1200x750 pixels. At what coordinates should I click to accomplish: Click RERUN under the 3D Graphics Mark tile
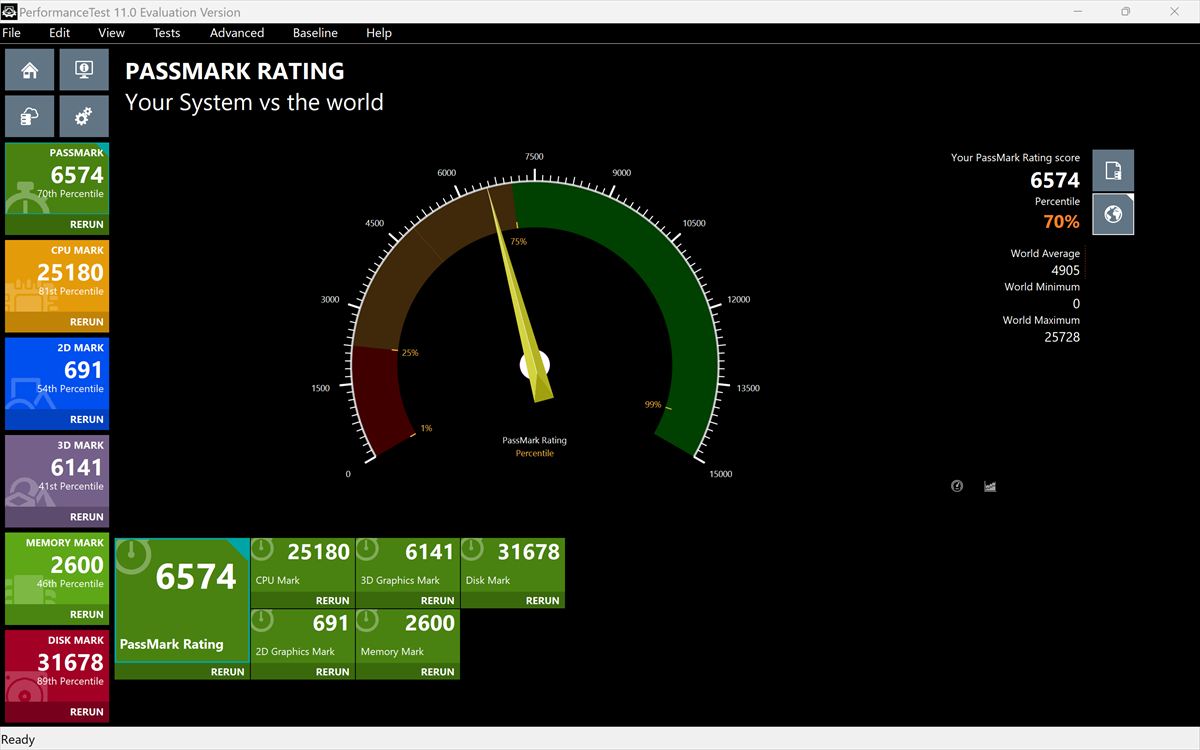pos(438,601)
